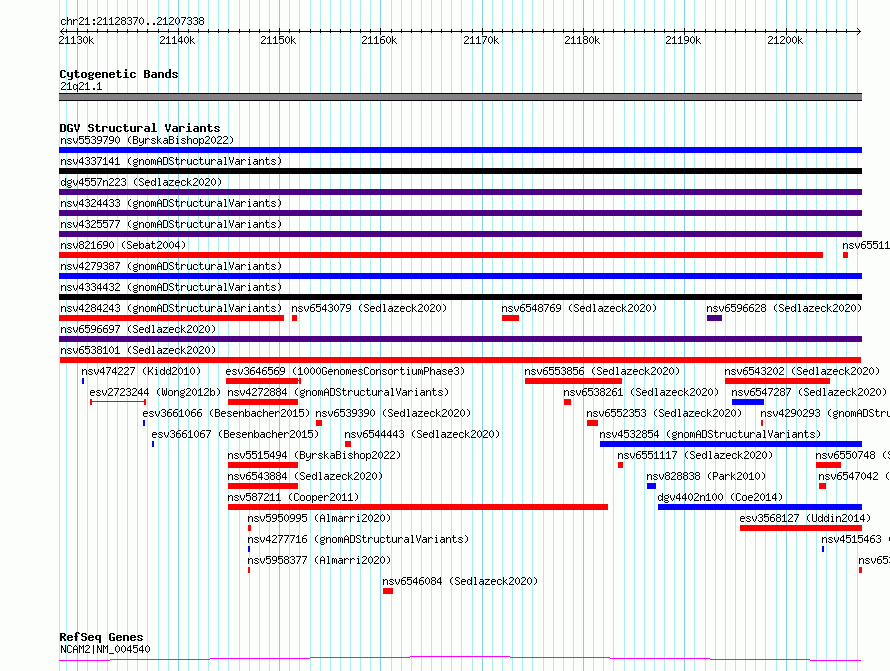Click the nsv4324433 gnomAD variant label

pos(171,203)
